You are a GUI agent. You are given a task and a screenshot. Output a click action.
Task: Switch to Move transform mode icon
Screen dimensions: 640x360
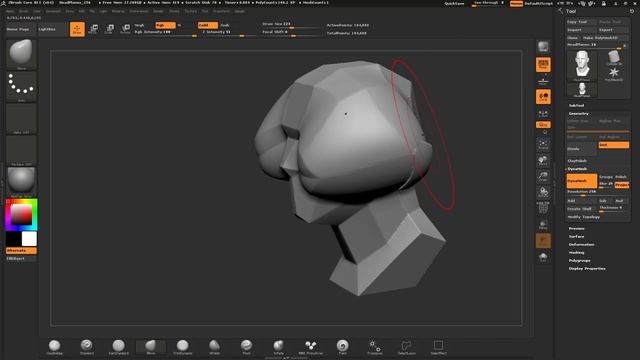click(x=93, y=29)
